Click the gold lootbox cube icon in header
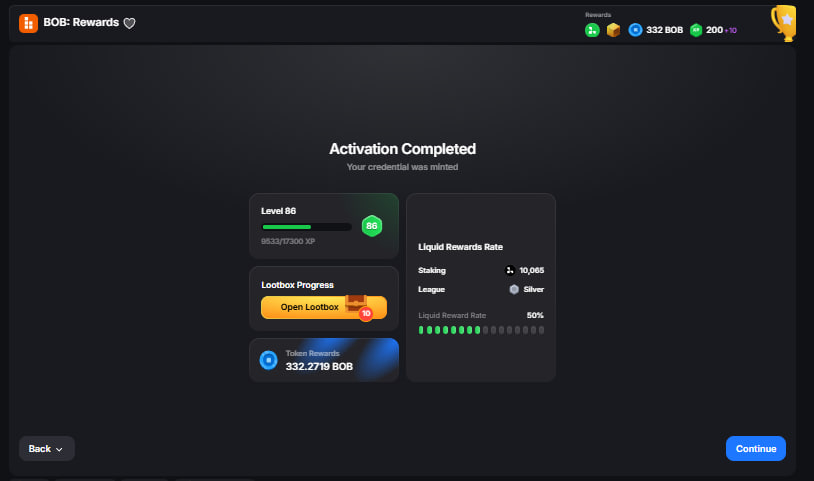The height and width of the screenshot is (481, 814). point(614,30)
